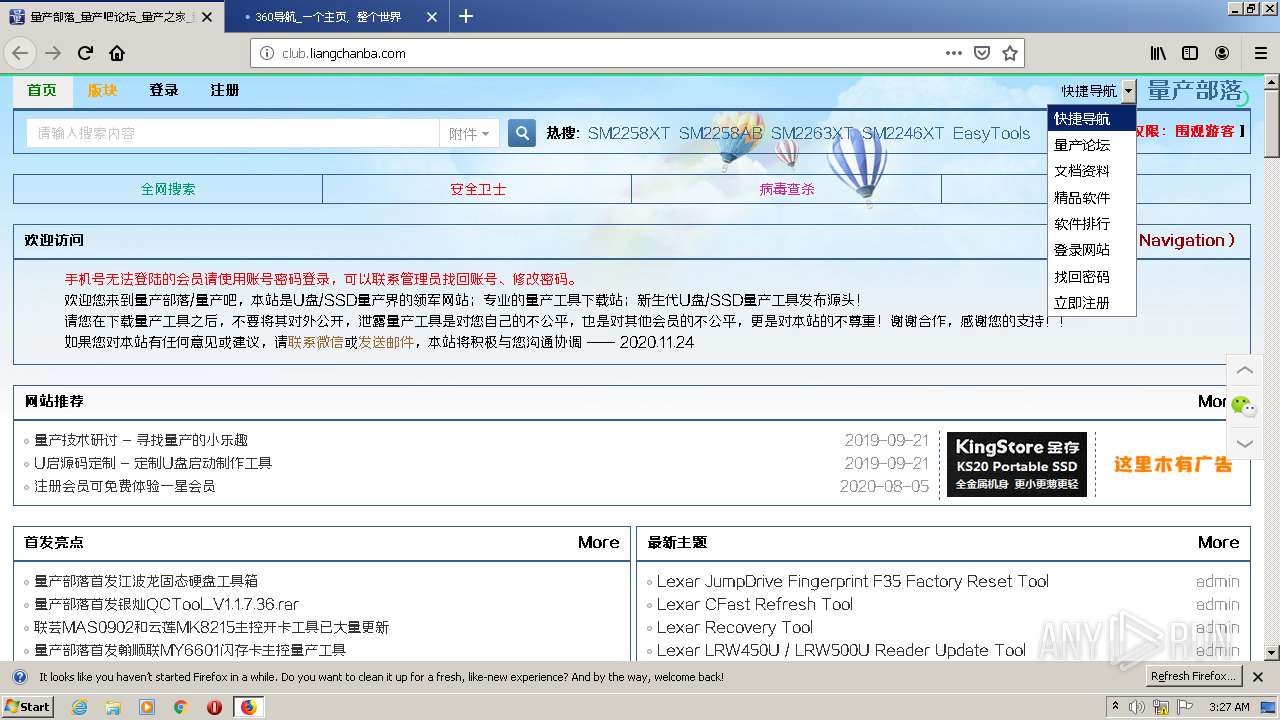Choose 立即注册 from quick navigation menu
Image resolution: width=1280 pixels, height=720 pixels.
pyautogui.click(x=1091, y=303)
